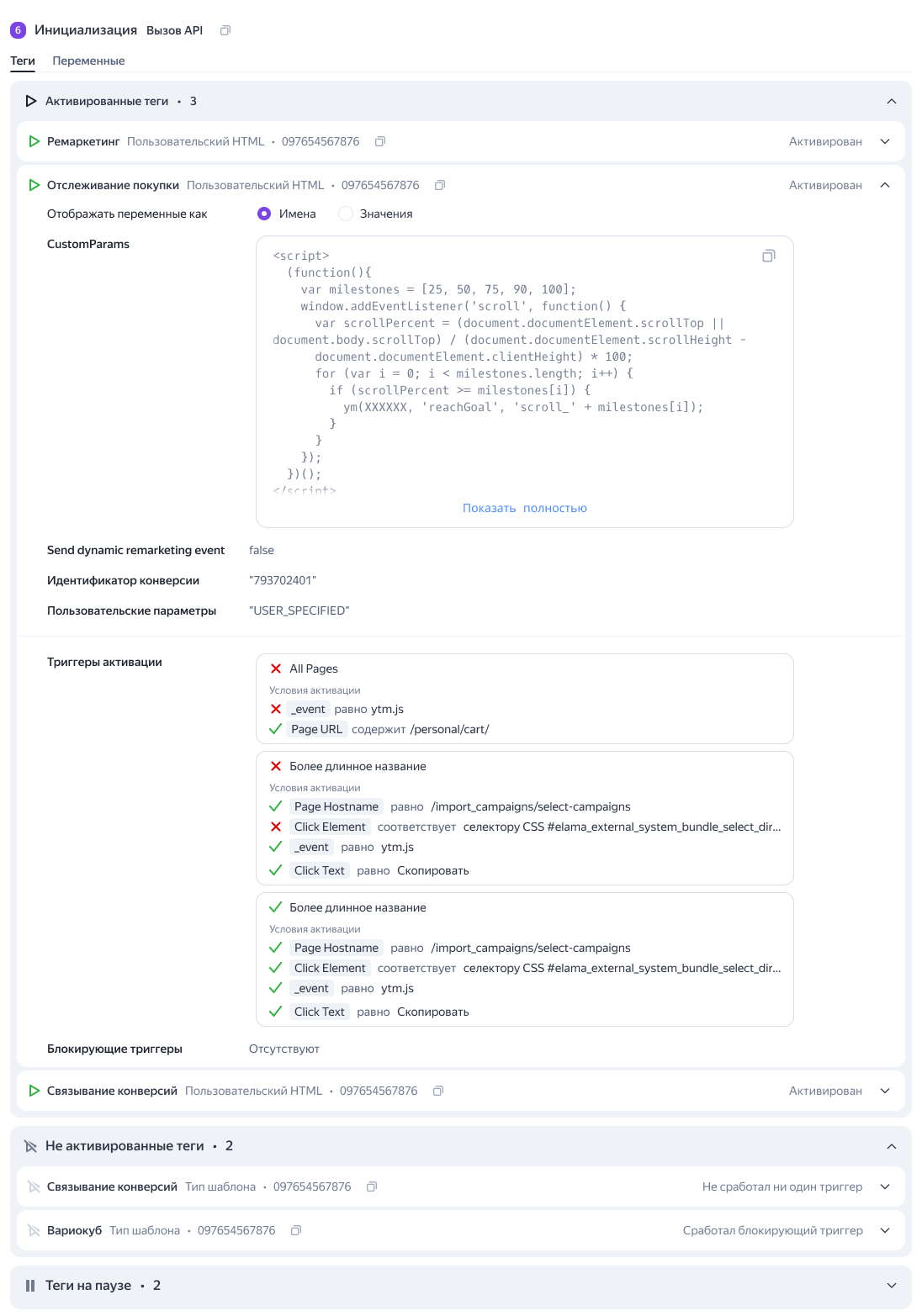The image size is (922, 1316).
Task: Select the Значения radio option
Action: click(x=345, y=214)
